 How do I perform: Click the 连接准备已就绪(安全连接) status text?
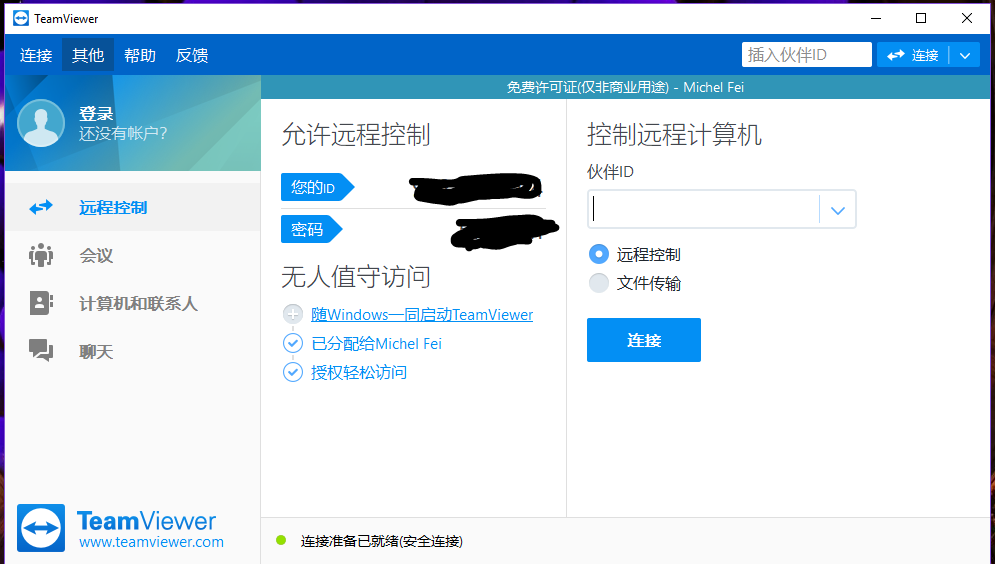click(x=381, y=541)
